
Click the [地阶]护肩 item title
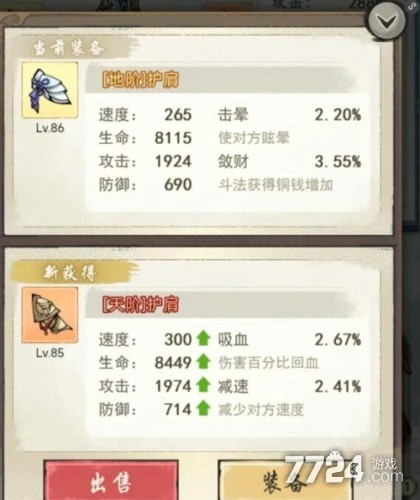(x=140, y=79)
